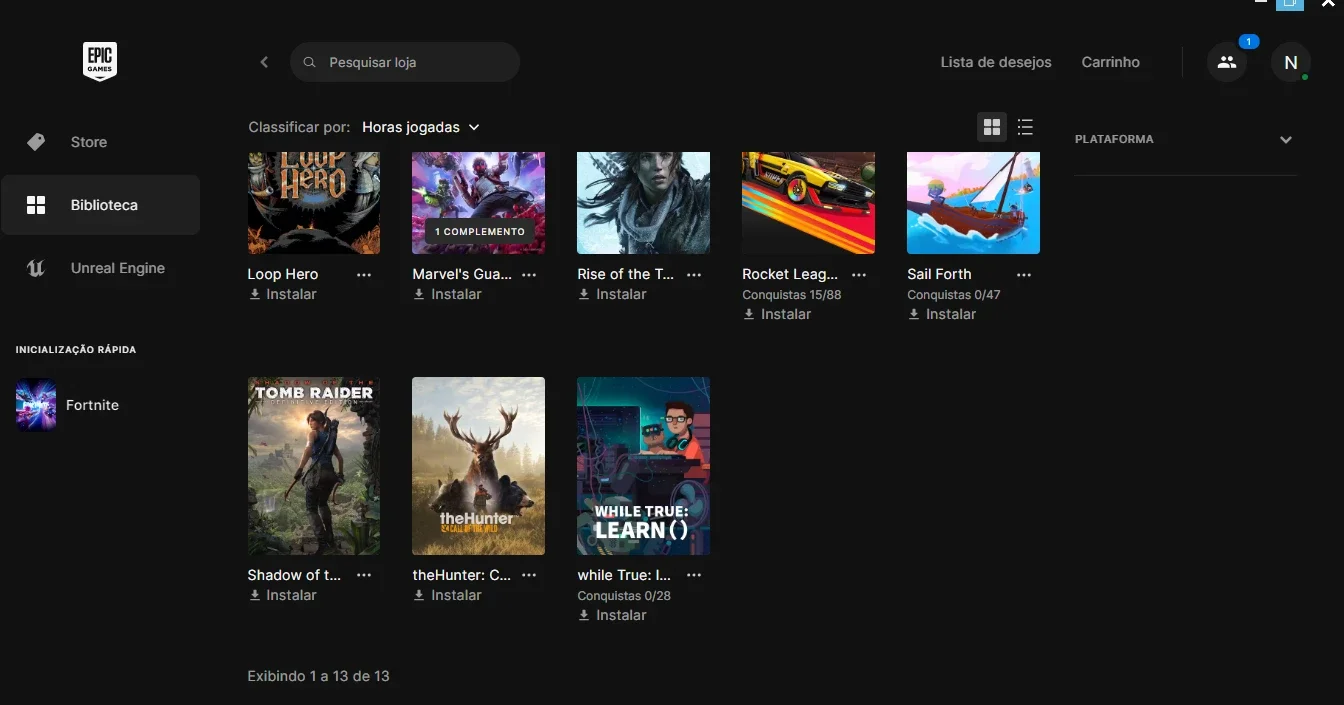Select the Sail Forth cover thumbnail
1344x705 pixels.
click(x=973, y=203)
